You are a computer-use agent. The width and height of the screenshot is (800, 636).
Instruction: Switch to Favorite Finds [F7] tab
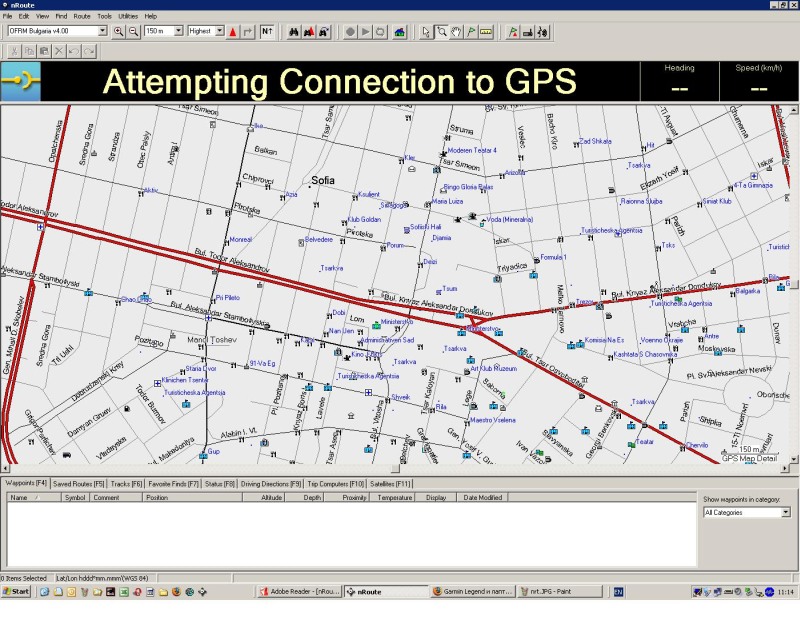coord(173,484)
